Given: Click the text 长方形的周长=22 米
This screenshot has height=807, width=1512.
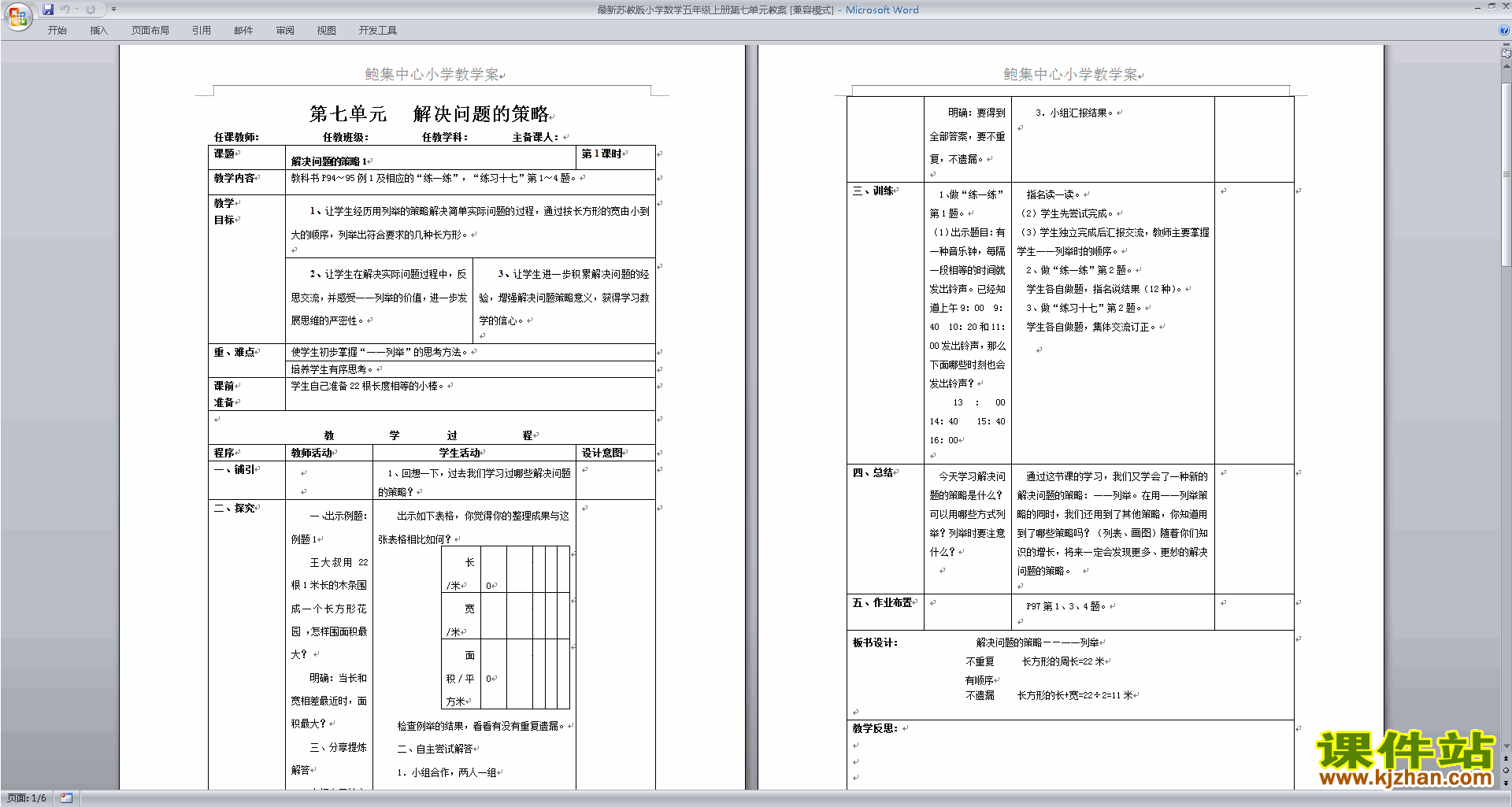Looking at the screenshot, I should [x=1063, y=662].
